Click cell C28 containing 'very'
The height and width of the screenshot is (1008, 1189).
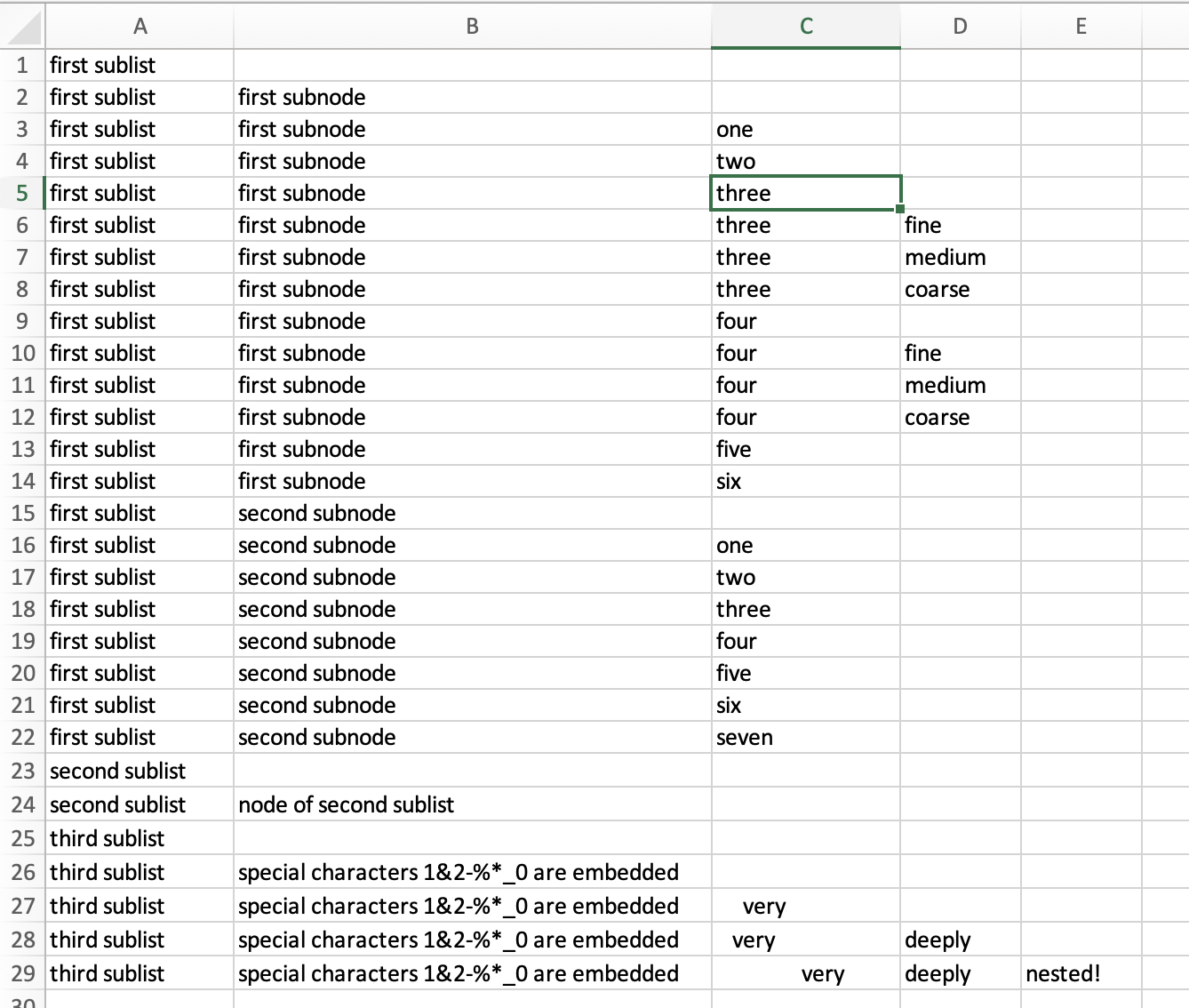(x=806, y=940)
